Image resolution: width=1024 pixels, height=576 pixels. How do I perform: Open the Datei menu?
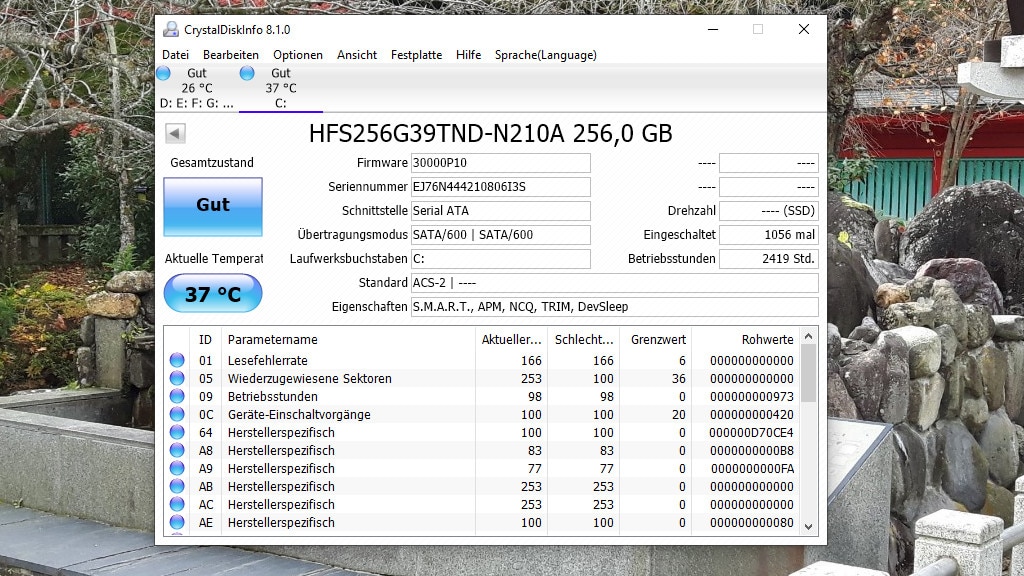(176, 55)
